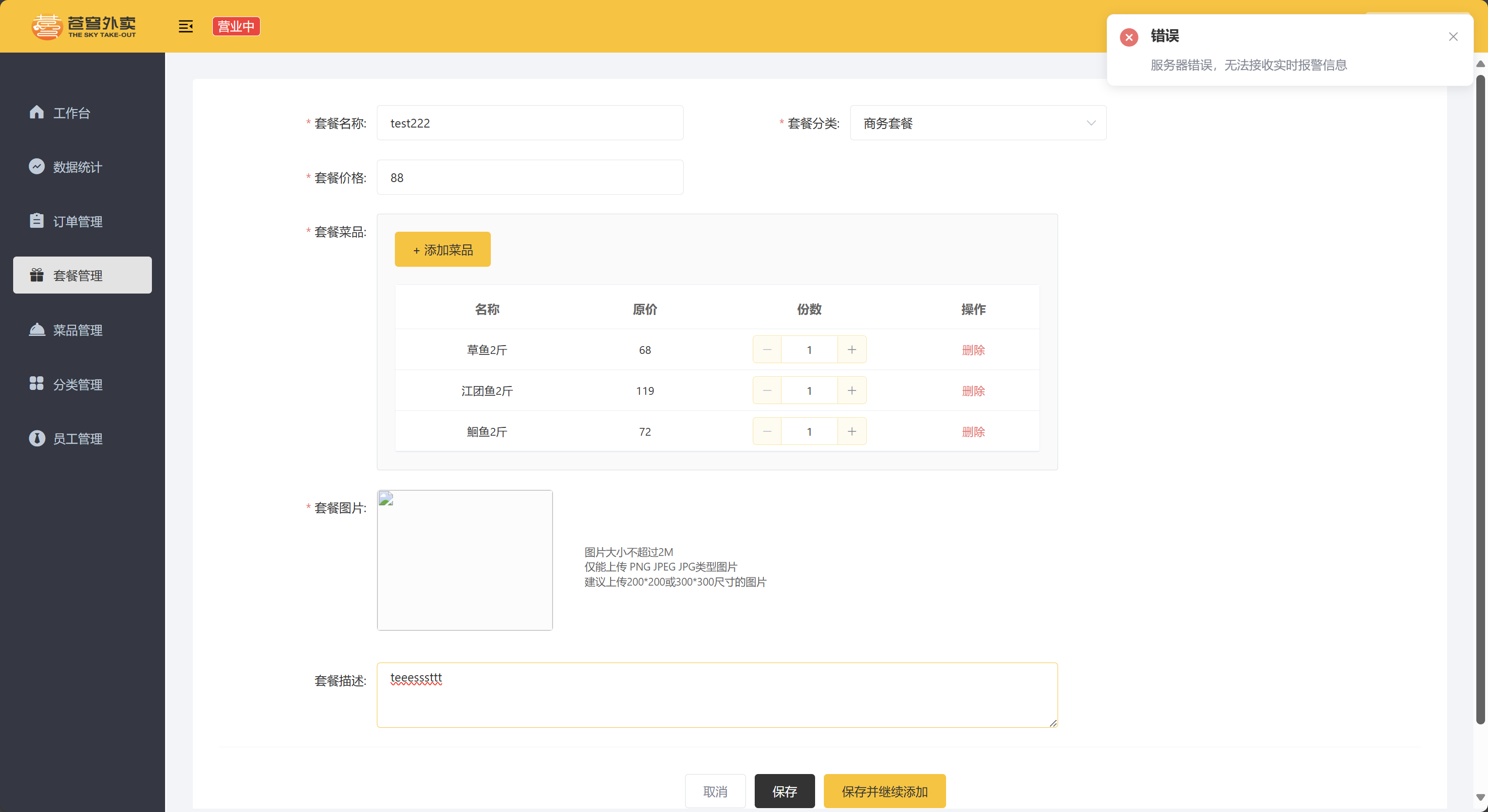Click the 订单管理 clipboard icon
The width and height of the screenshot is (1488, 812).
[x=37, y=221]
